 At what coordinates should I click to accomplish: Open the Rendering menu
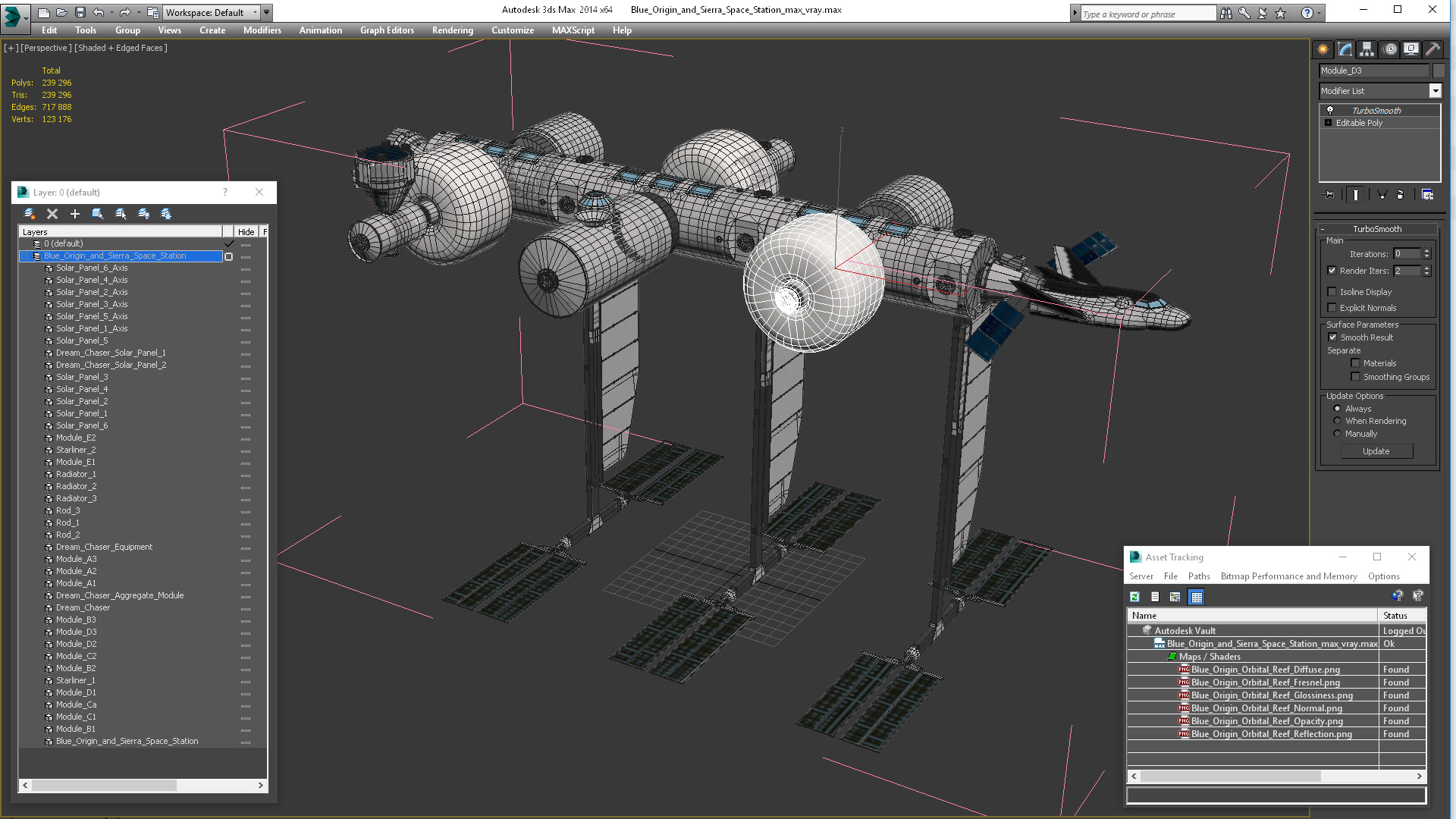(453, 30)
